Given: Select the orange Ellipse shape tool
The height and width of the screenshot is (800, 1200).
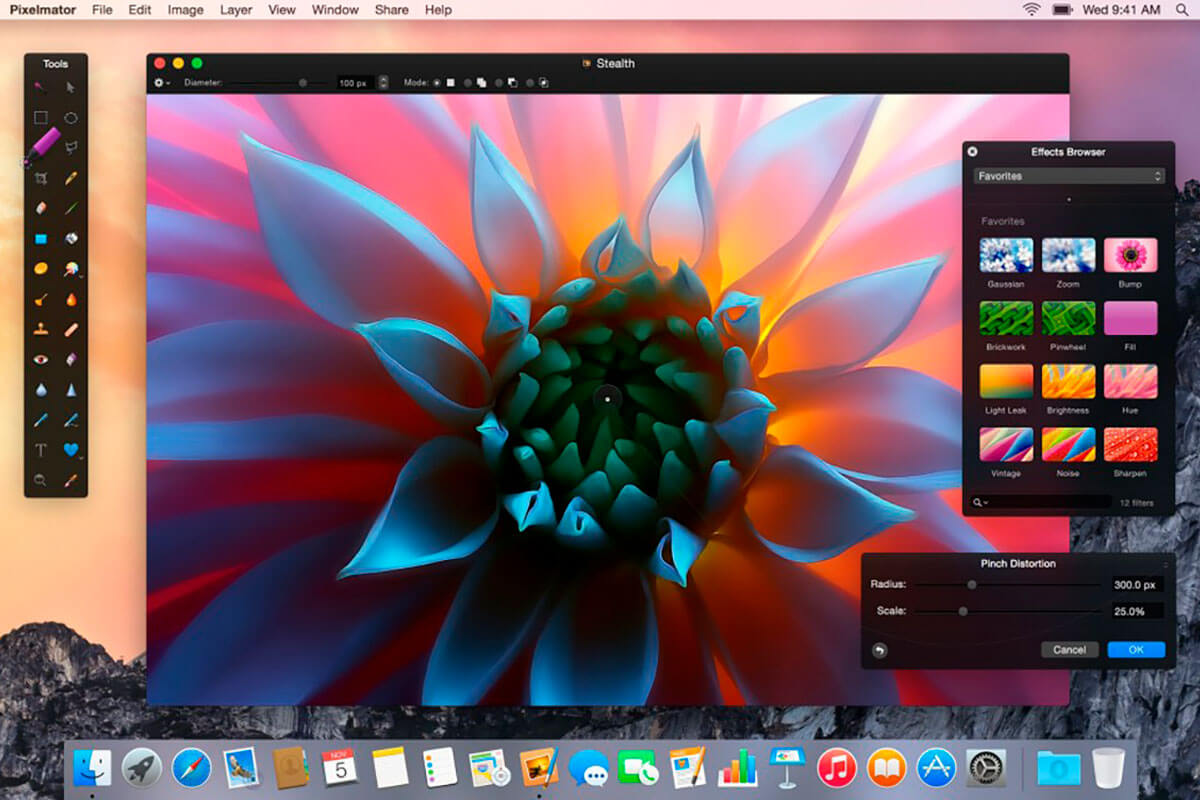Looking at the screenshot, I should (x=41, y=269).
